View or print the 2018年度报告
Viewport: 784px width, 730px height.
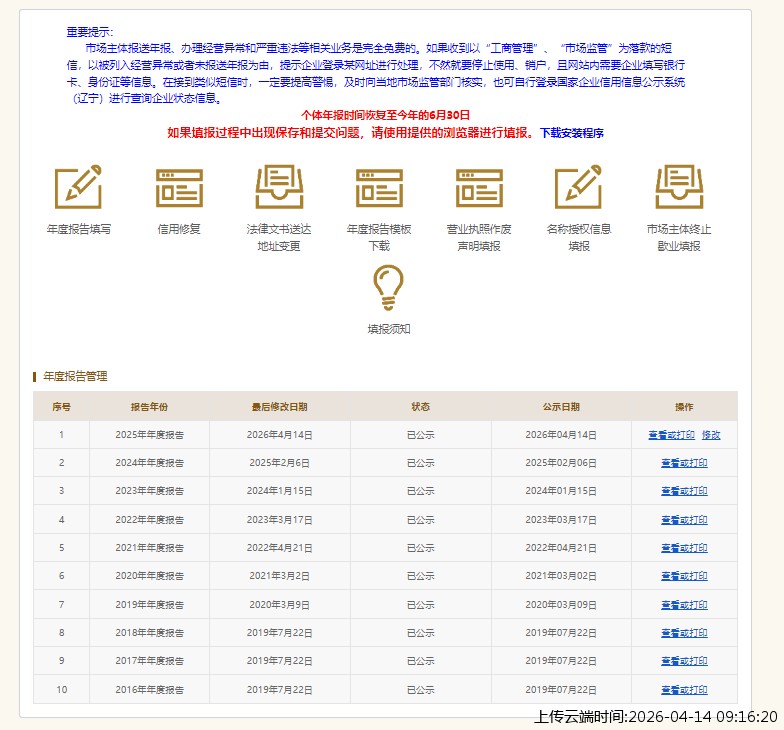tap(684, 633)
